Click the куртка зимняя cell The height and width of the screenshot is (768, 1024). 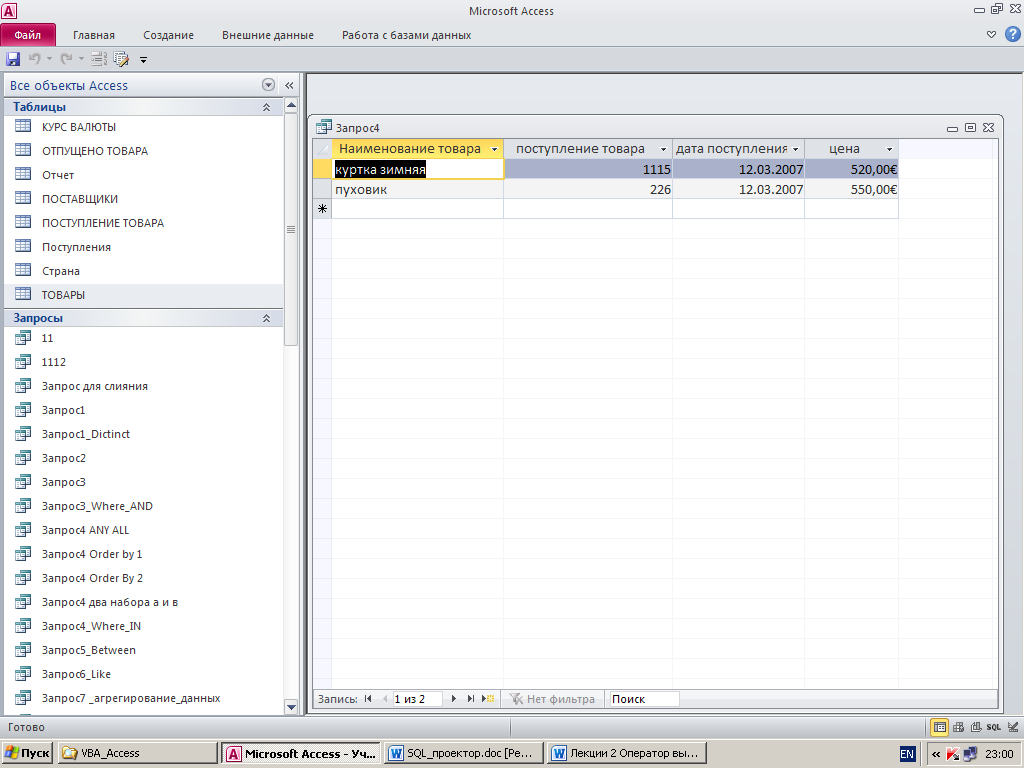point(418,170)
